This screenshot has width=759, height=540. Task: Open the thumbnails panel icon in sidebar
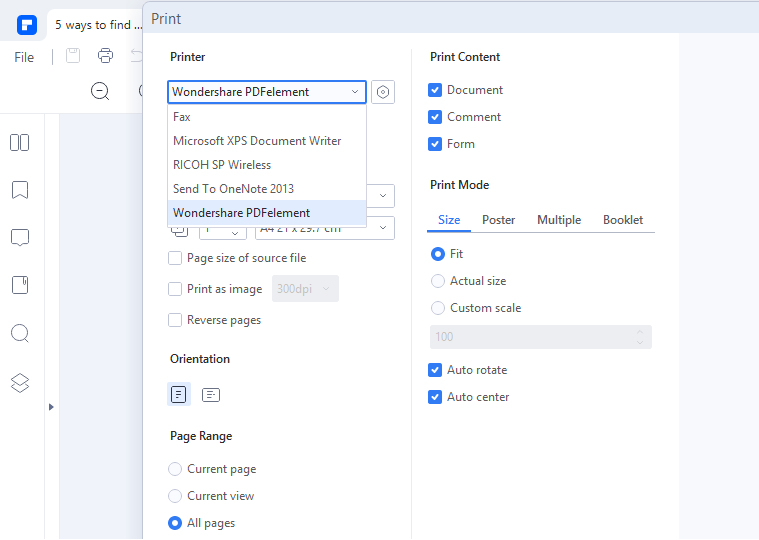click(19, 143)
